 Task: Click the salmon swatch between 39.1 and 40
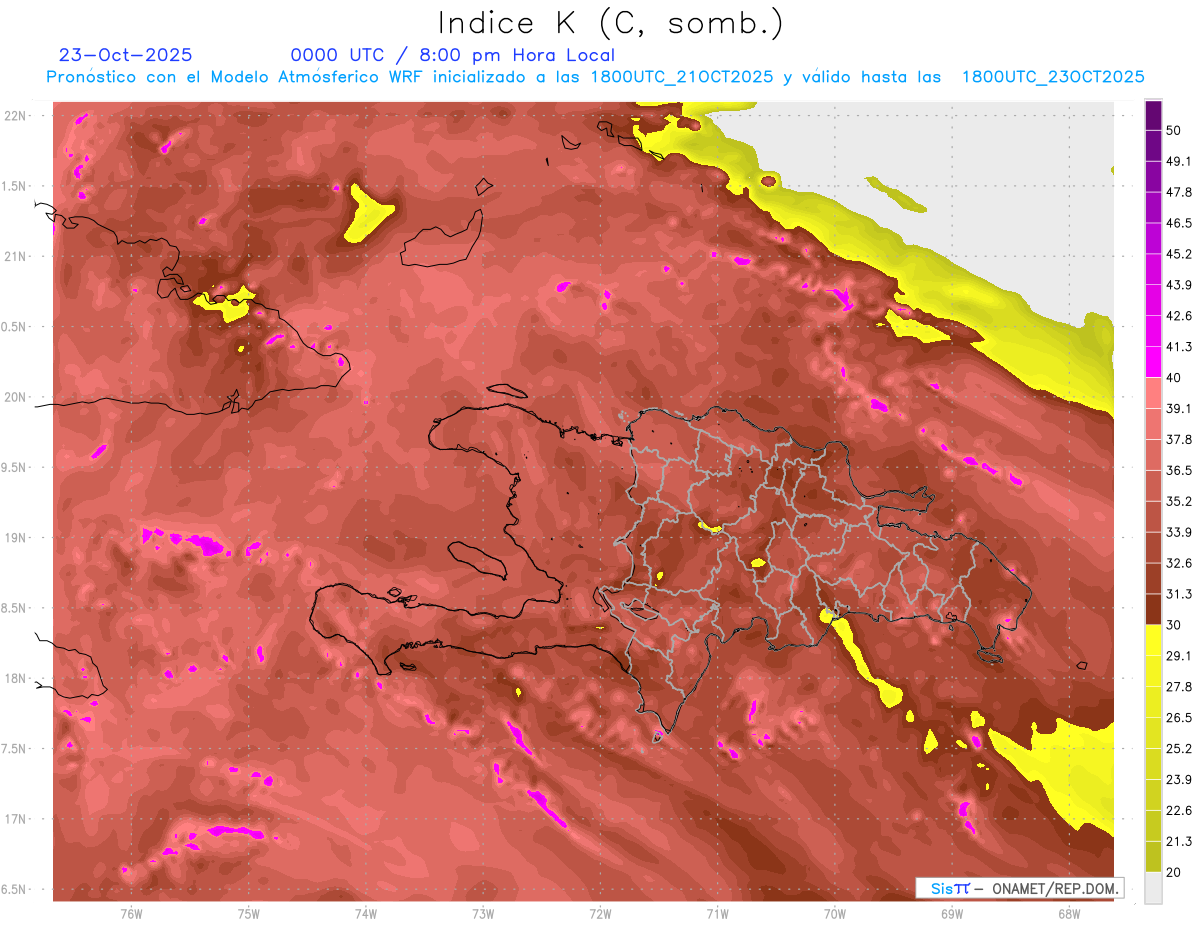click(x=1153, y=393)
